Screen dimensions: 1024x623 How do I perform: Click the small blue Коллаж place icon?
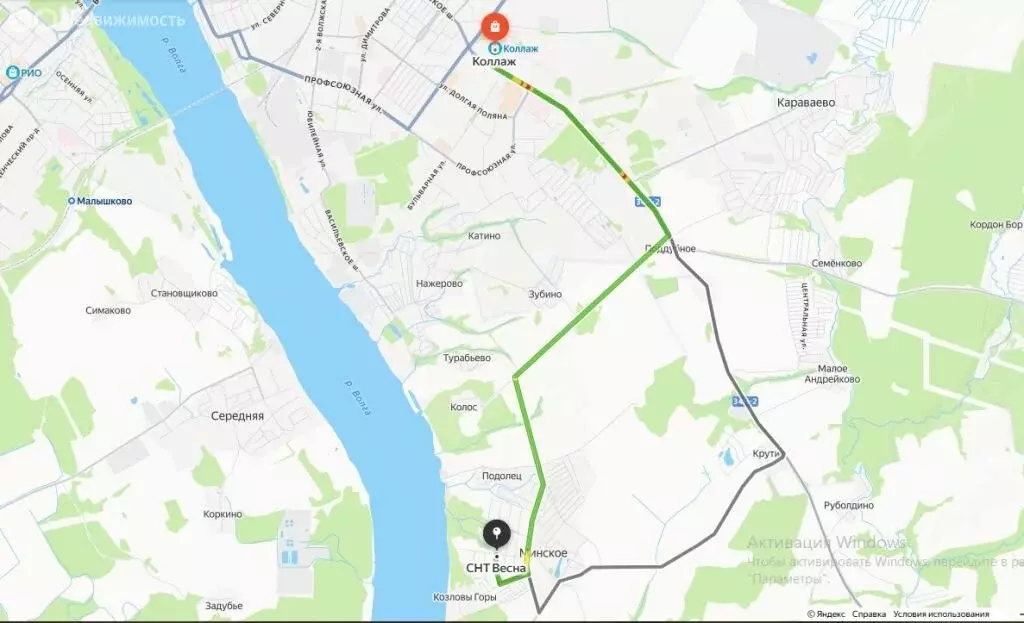(496, 49)
